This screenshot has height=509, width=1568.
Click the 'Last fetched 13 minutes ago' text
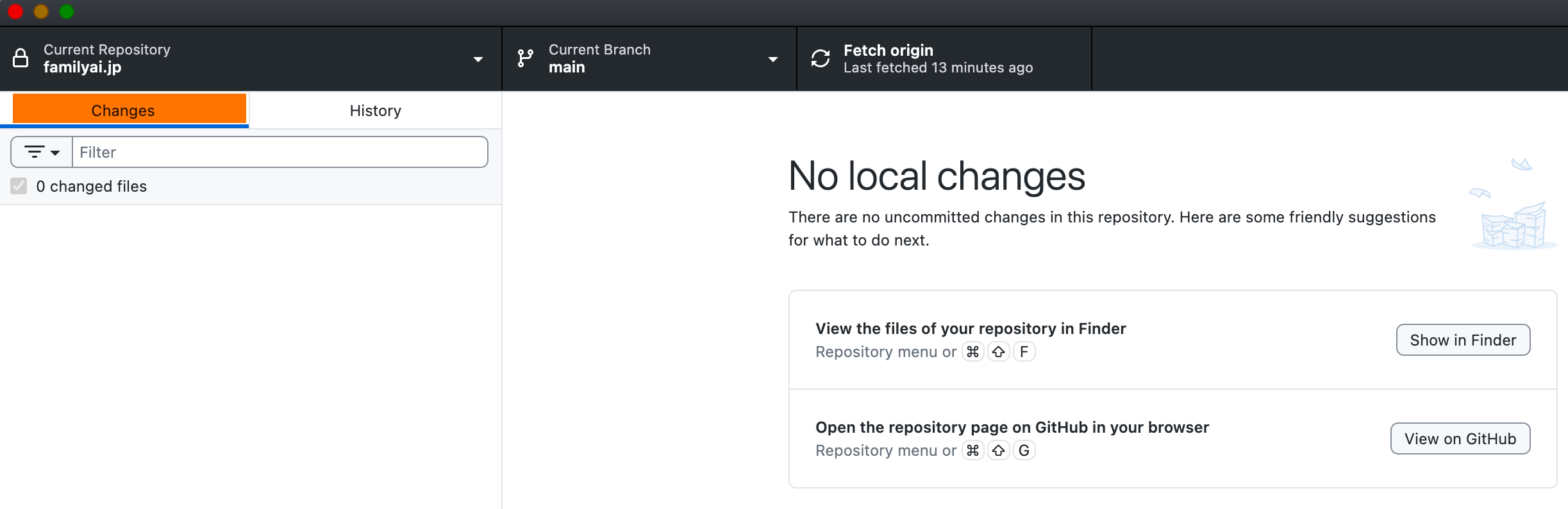(938, 68)
